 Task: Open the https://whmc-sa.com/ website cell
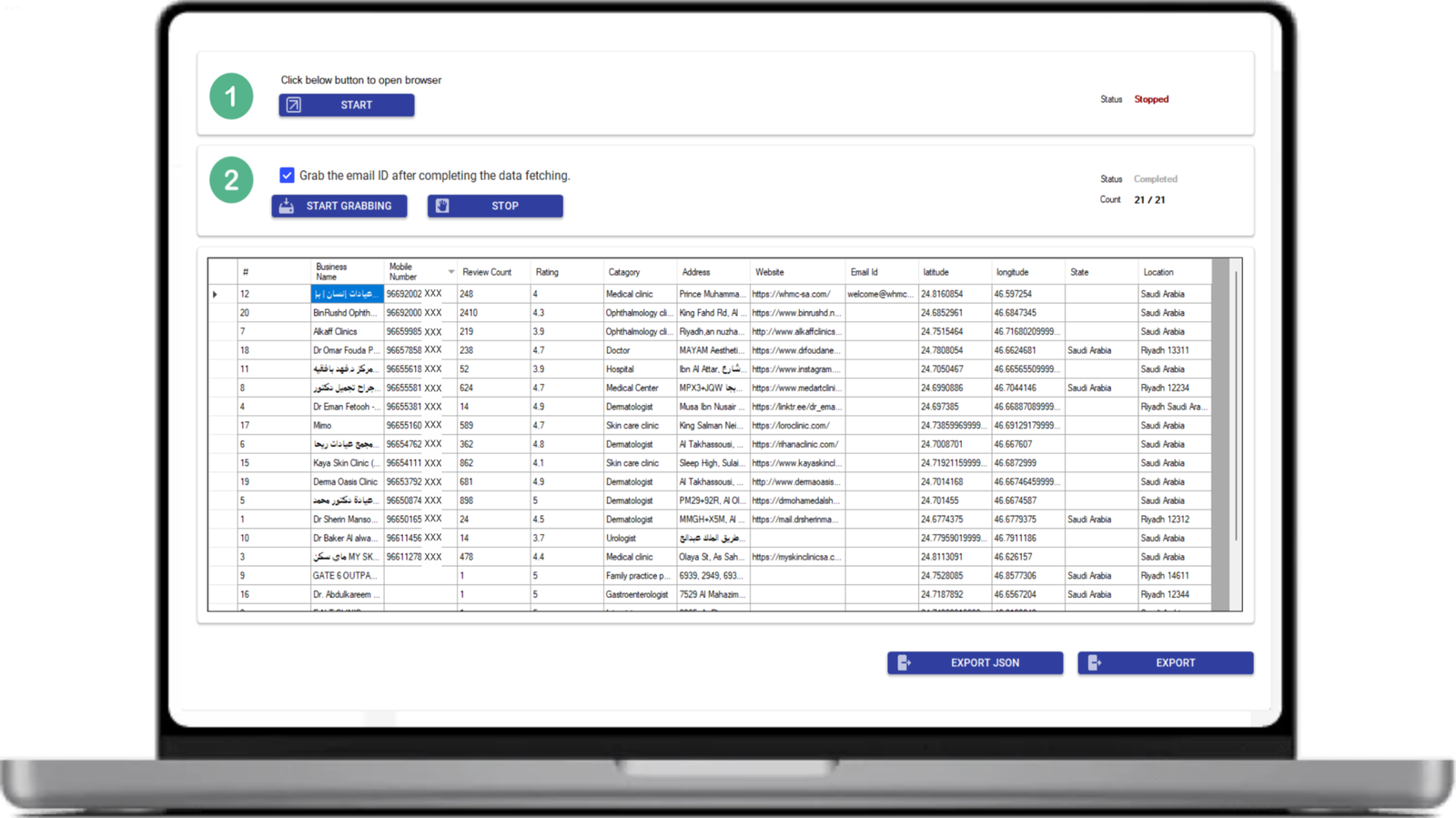794,295
